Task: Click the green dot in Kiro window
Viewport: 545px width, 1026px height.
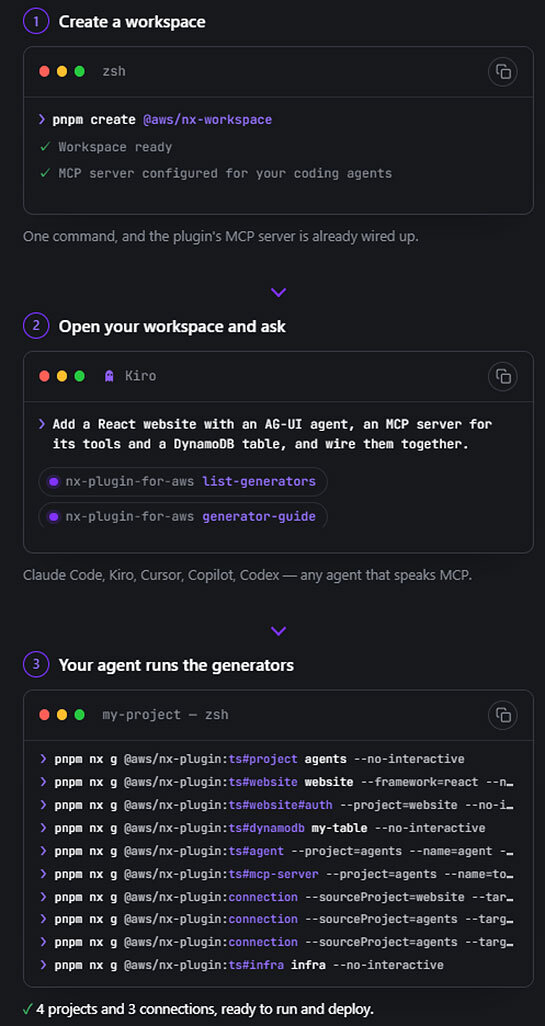Action: (x=80, y=376)
